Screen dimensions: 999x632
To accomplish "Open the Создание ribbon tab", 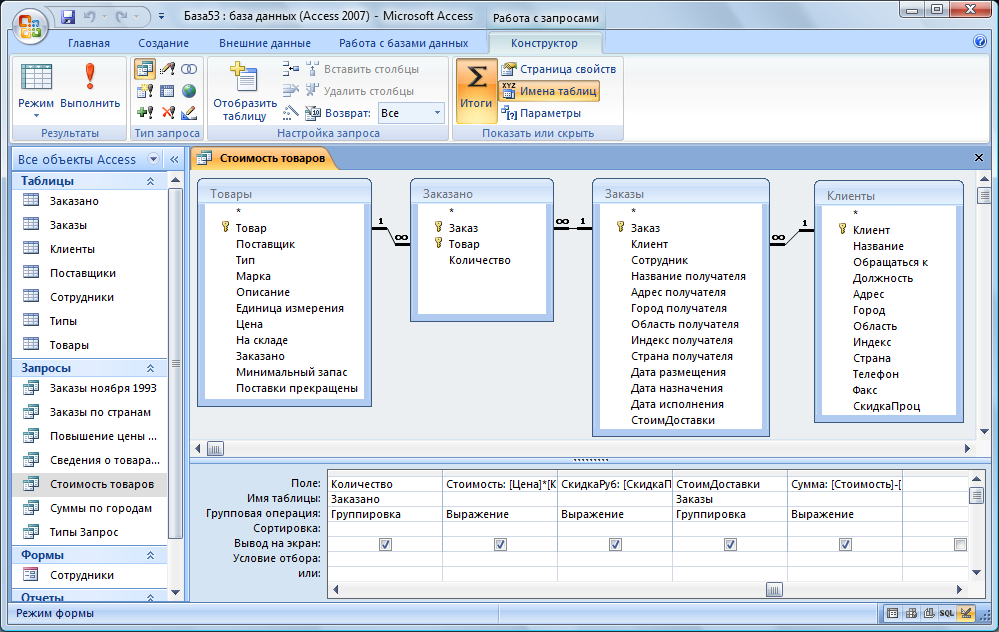I will tap(164, 43).
